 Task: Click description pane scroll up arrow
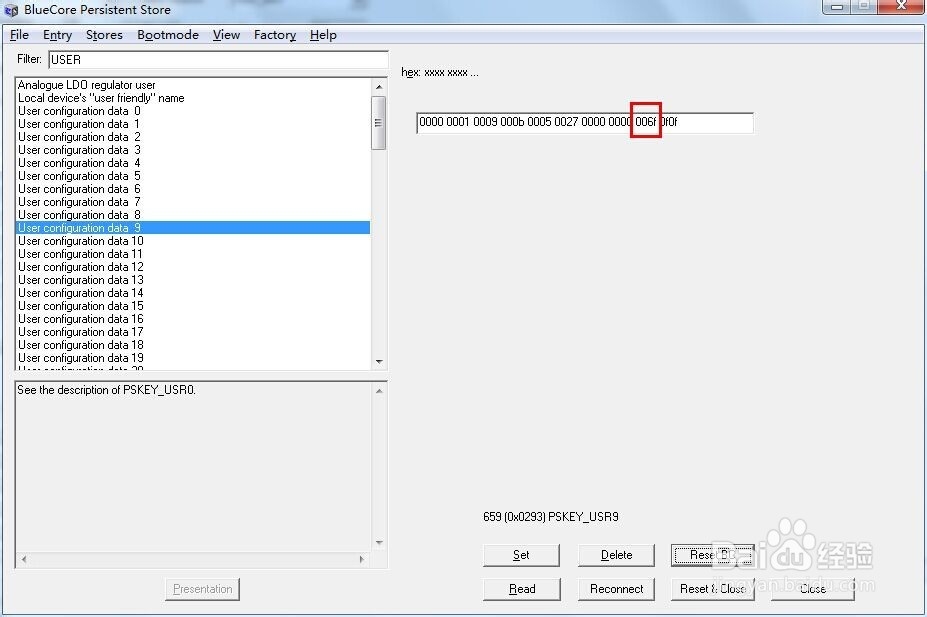pos(379,391)
